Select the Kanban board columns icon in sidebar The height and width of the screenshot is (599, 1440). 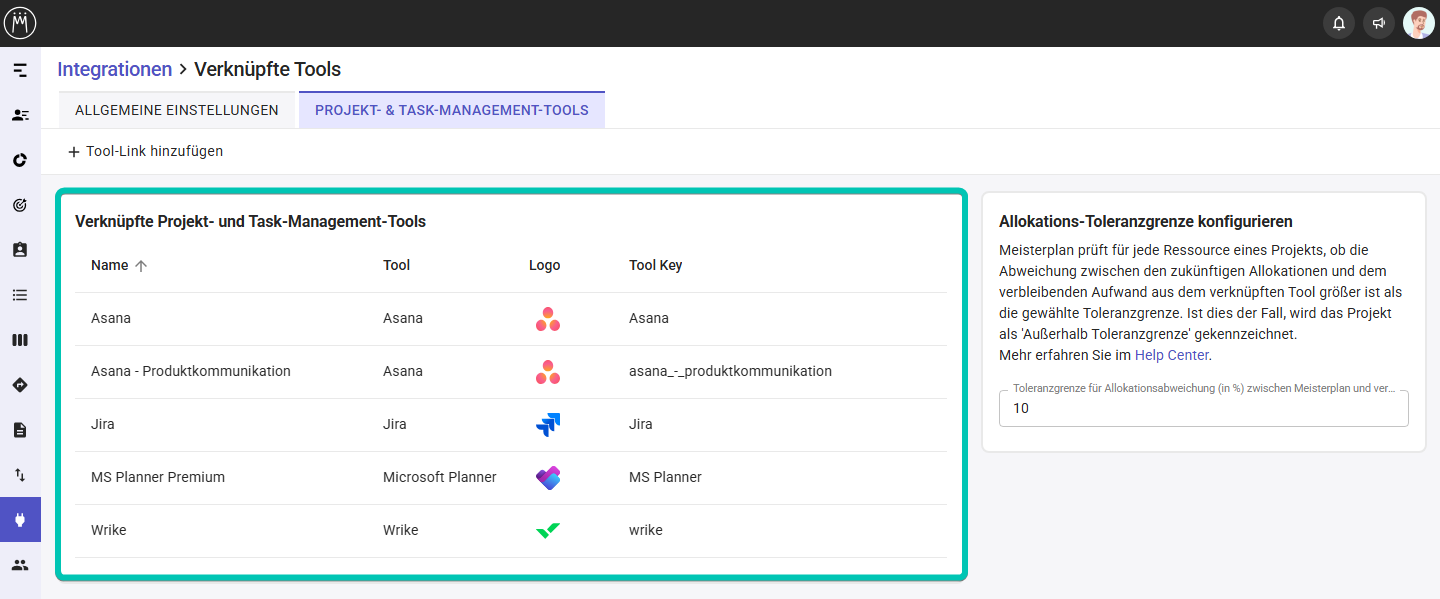click(x=20, y=339)
